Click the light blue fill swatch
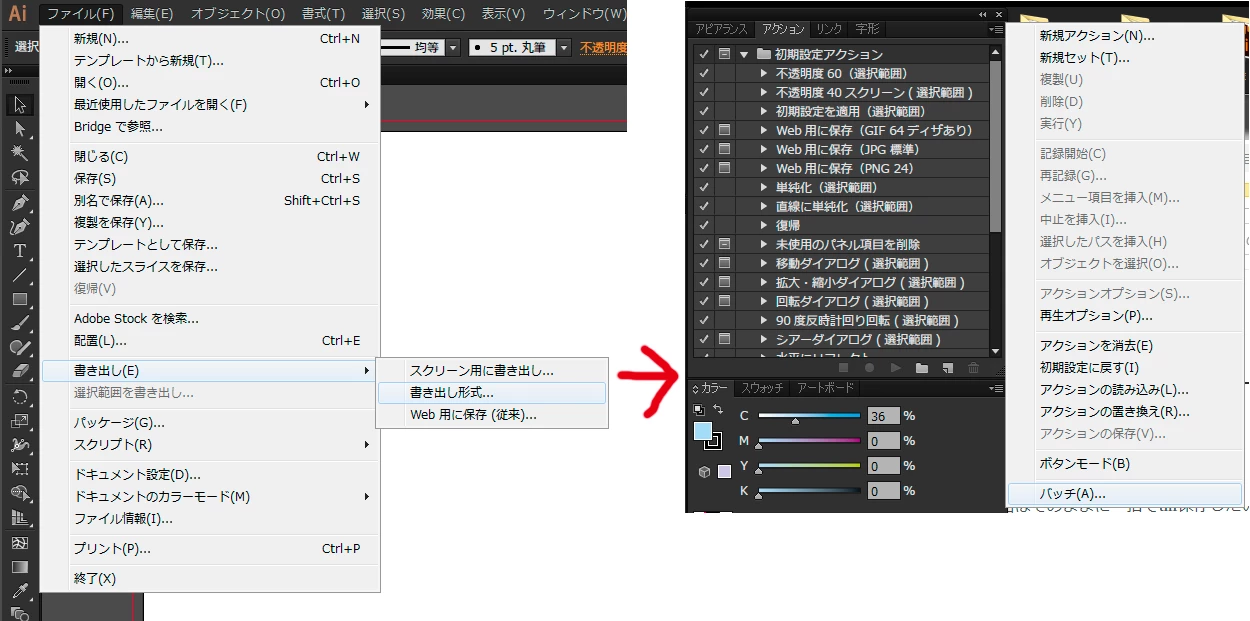 tap(703, 432)
